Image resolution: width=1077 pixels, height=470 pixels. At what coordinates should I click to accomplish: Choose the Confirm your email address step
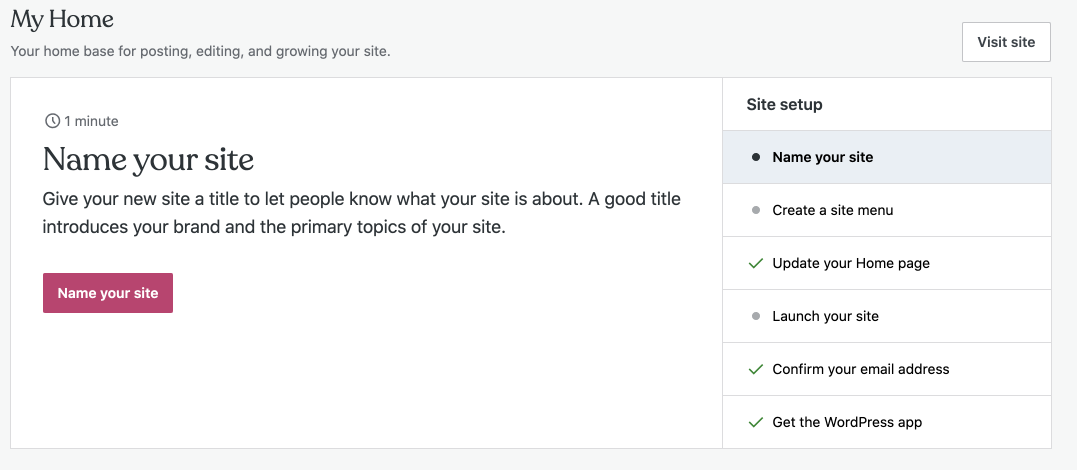coord(860,369)
